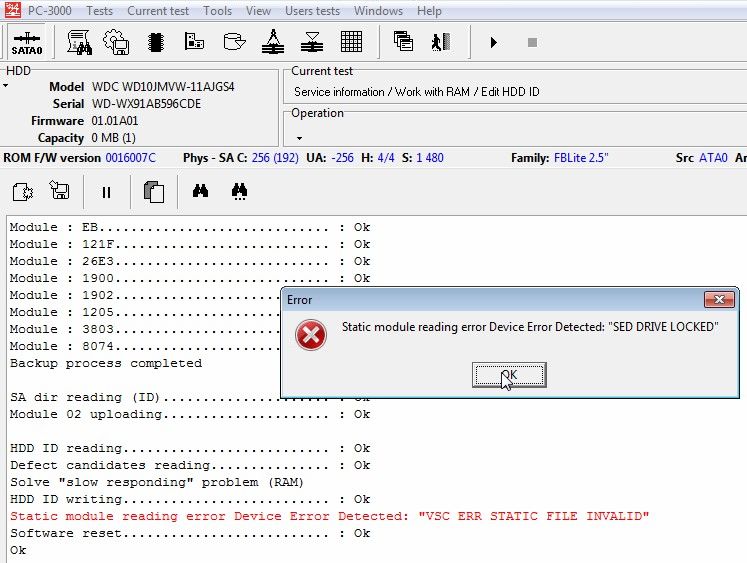Click the log line Module : 1900
The width and height of the screenshot is (747, 563).
190,278
